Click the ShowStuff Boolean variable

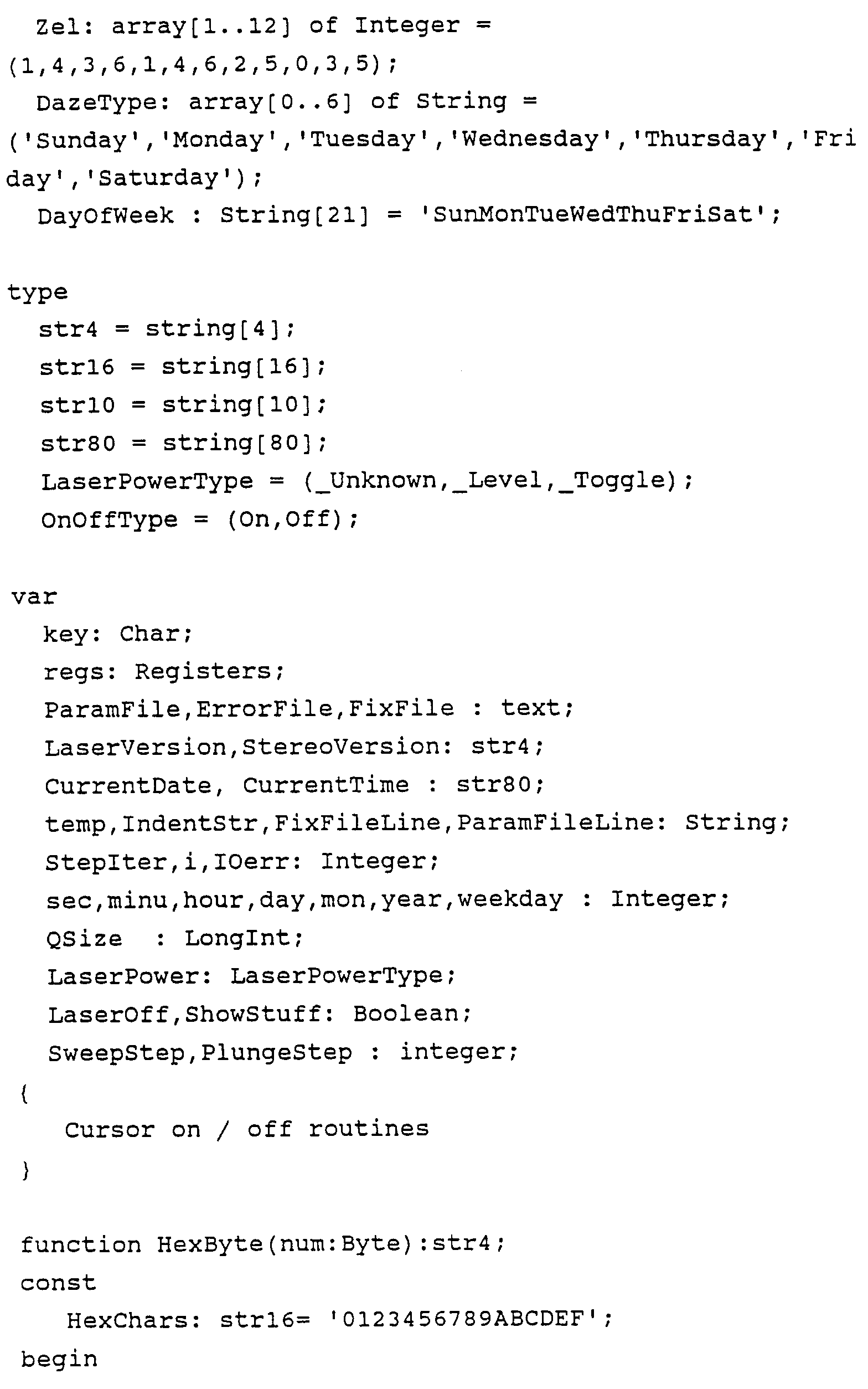pos(252,1015)
